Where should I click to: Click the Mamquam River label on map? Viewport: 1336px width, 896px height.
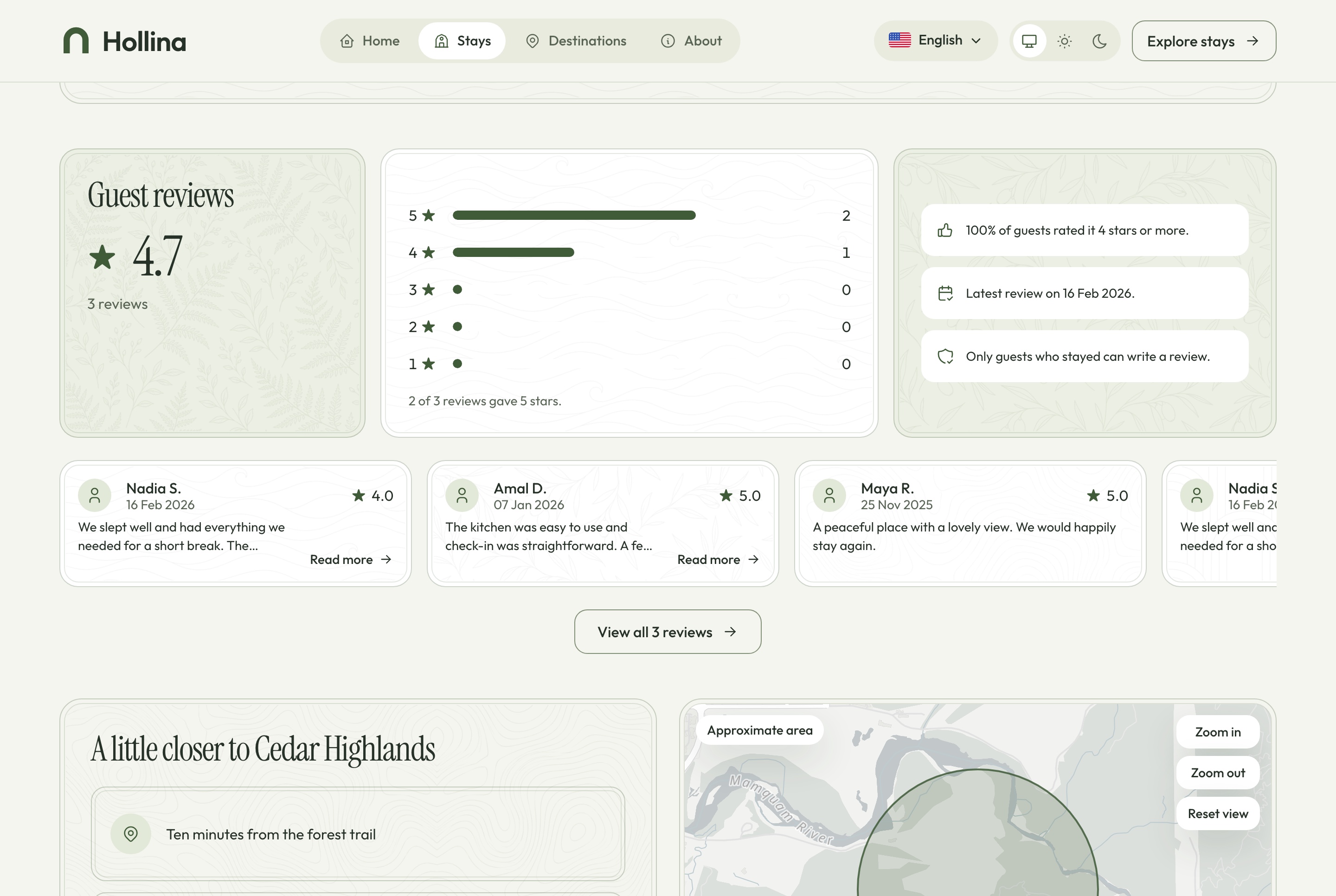point(781,809)
